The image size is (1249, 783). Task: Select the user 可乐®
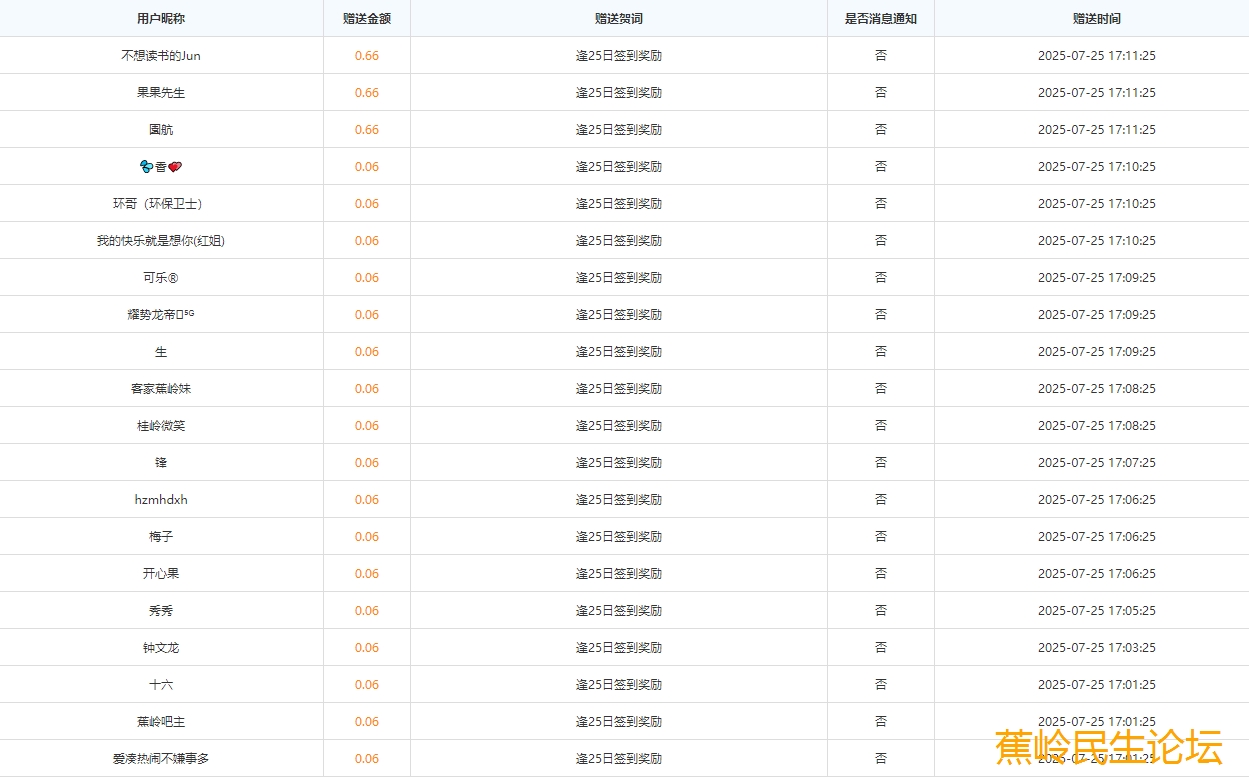pos(161,278)
